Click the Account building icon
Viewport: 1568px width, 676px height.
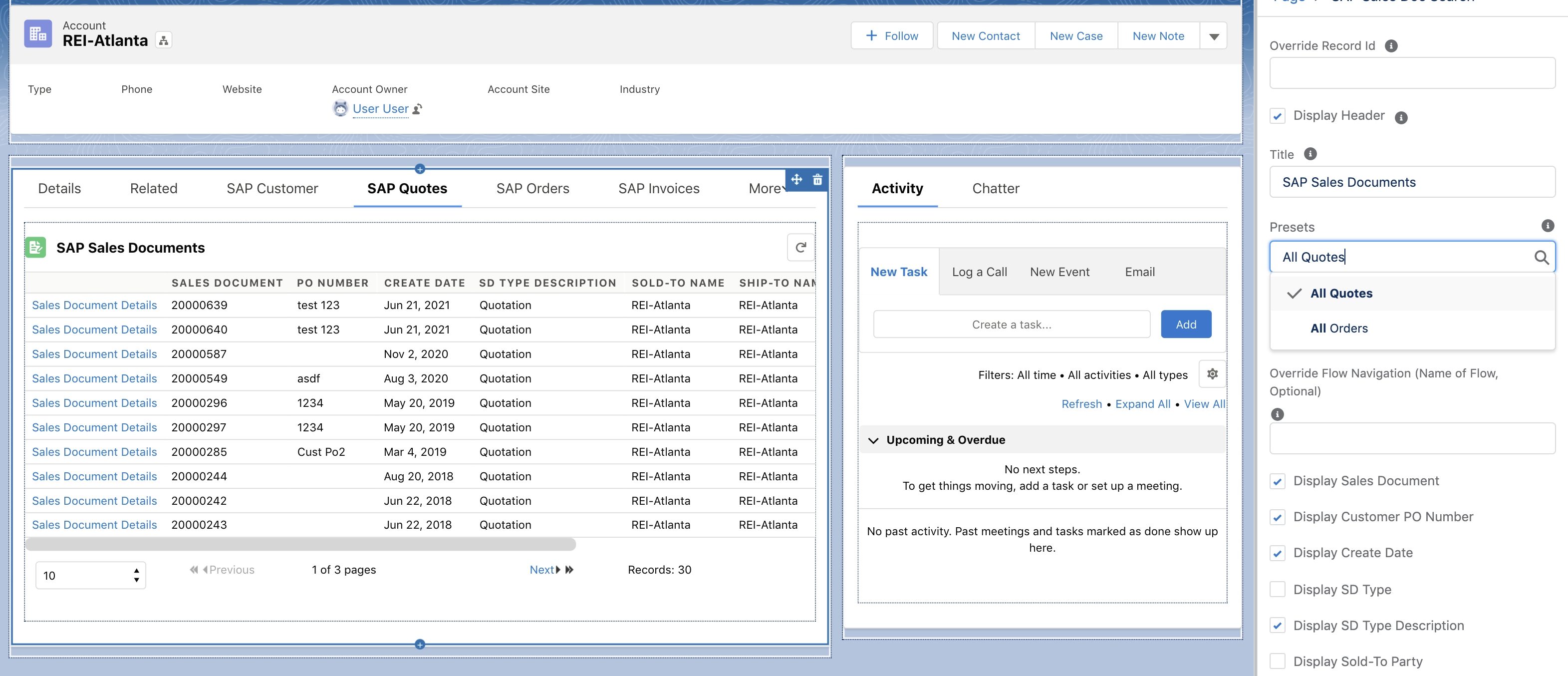[38, 34]
